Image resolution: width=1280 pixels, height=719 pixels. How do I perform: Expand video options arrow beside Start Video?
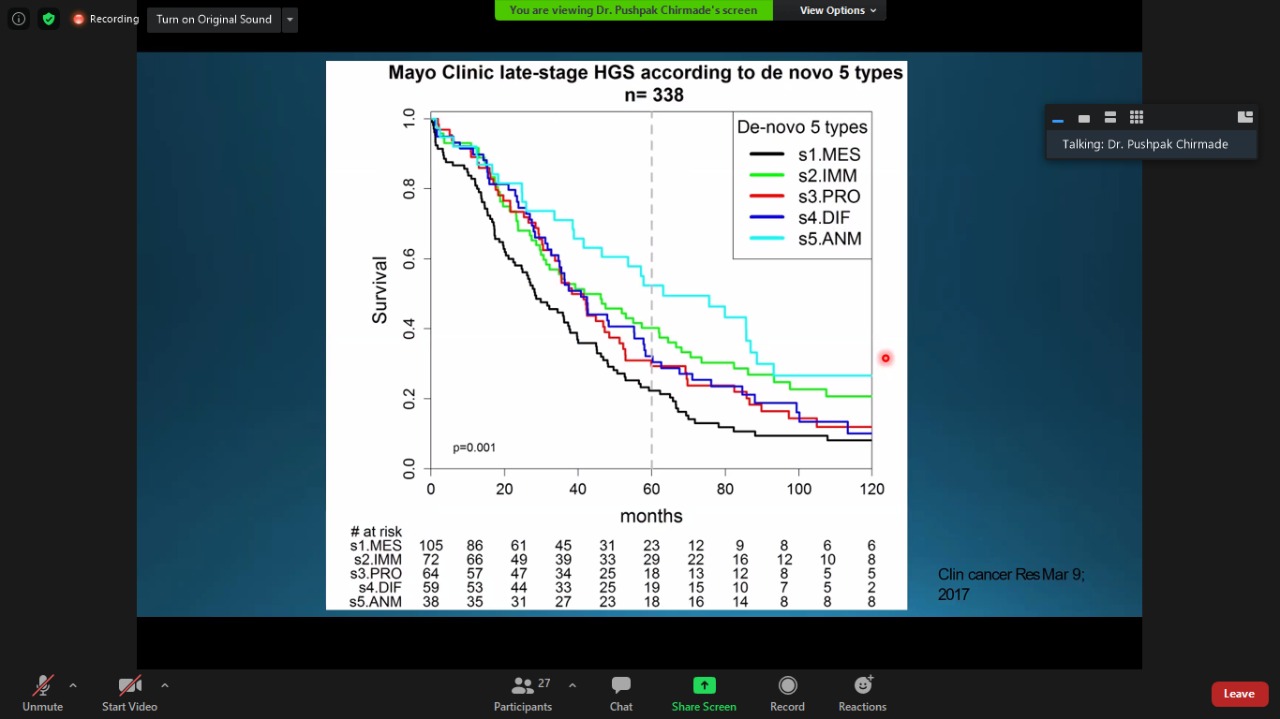164,685
